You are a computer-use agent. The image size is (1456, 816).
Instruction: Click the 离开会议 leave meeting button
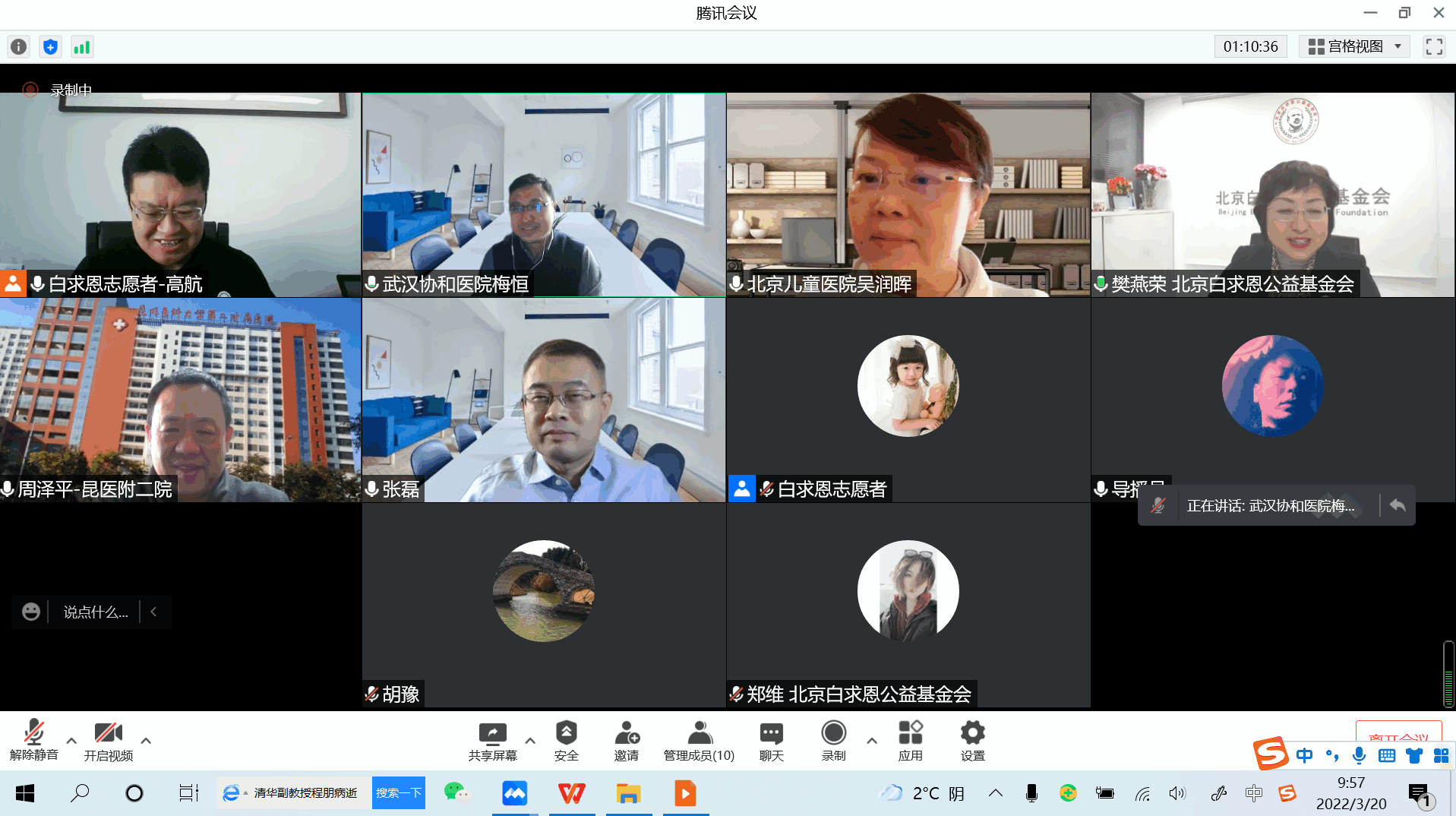[x=1398, y=736]
